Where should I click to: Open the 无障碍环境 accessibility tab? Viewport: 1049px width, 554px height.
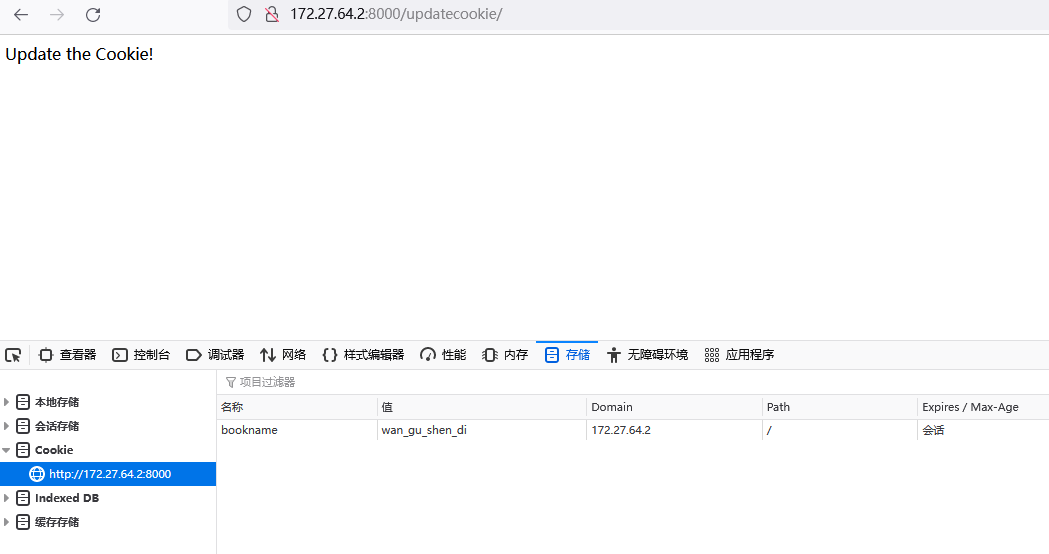[648, 355]
